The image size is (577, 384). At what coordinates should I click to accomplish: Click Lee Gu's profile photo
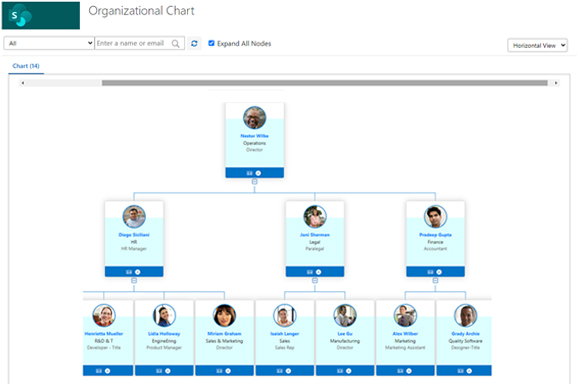[345, 316]
